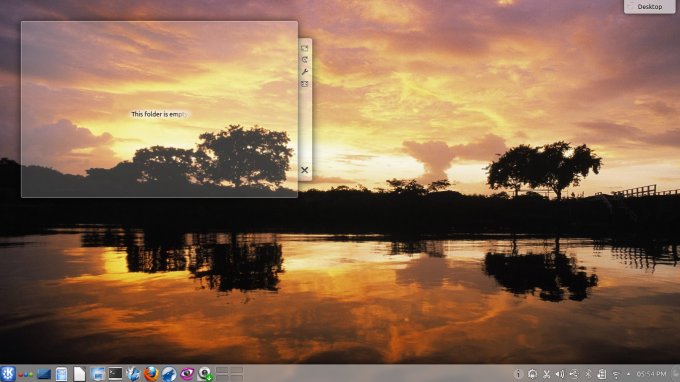Click the blue Show Desktop icon in the panel
This screenshot has width=680, height=382.
click(x=44, y=374)
